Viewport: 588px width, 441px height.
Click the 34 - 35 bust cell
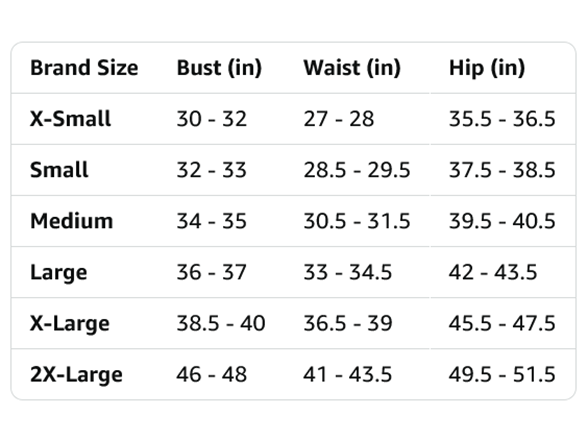click(212, 221)
